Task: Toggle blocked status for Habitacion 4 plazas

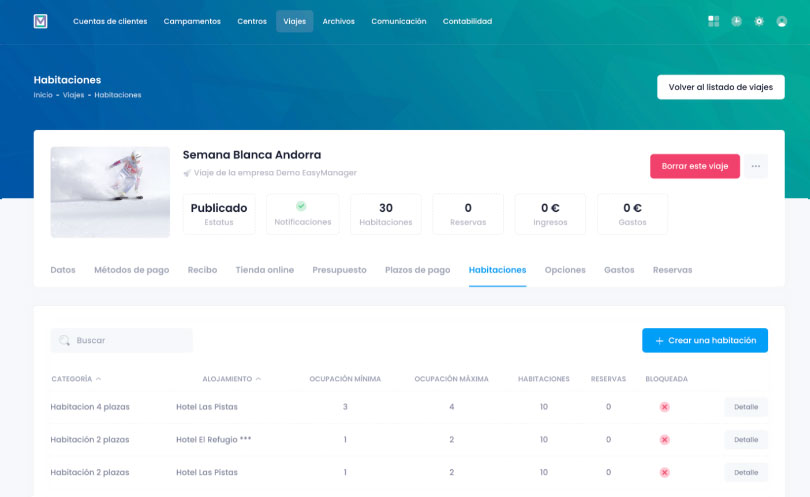Action: click(664, 407)
